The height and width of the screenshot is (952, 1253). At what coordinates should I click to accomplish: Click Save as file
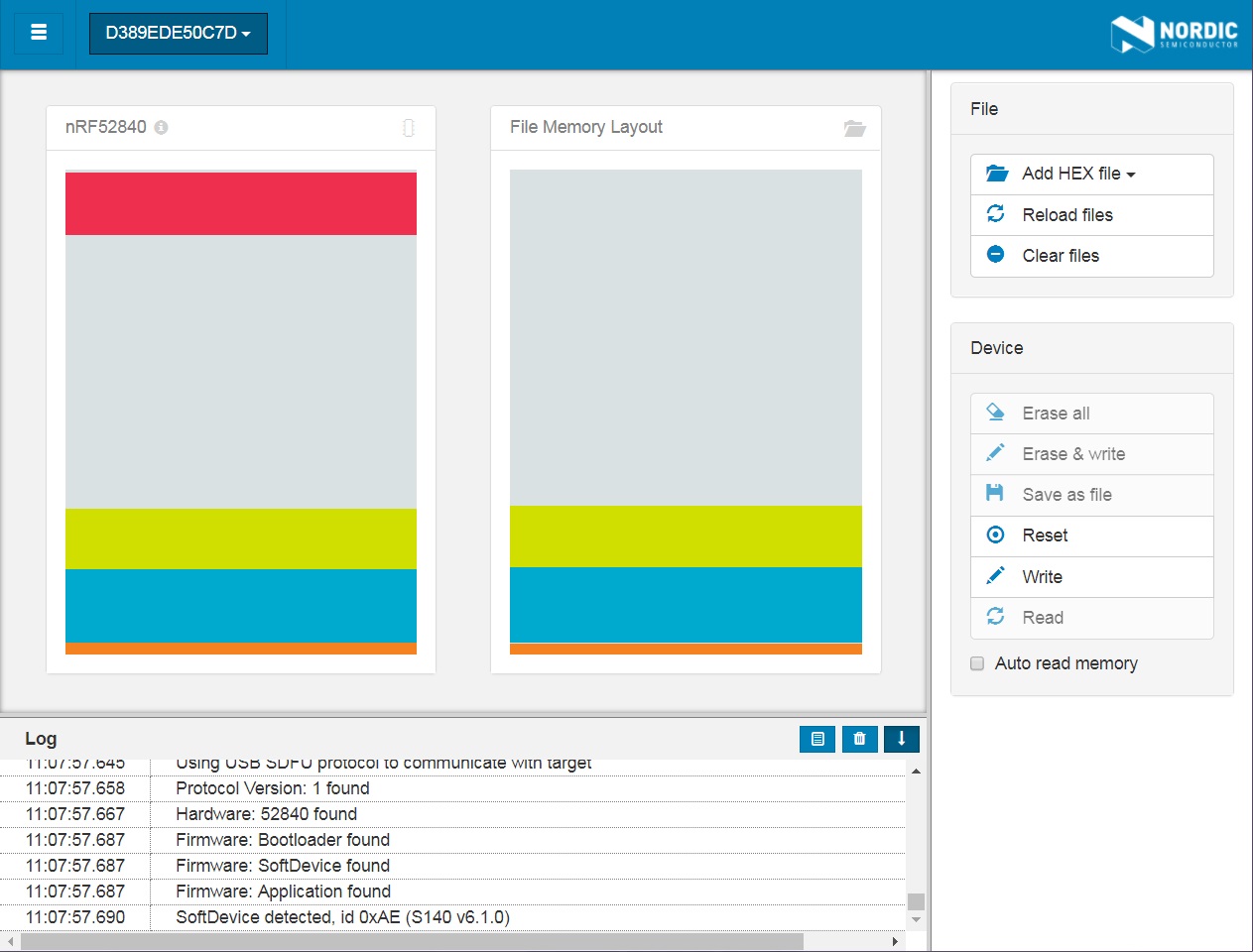(1092, 495)
